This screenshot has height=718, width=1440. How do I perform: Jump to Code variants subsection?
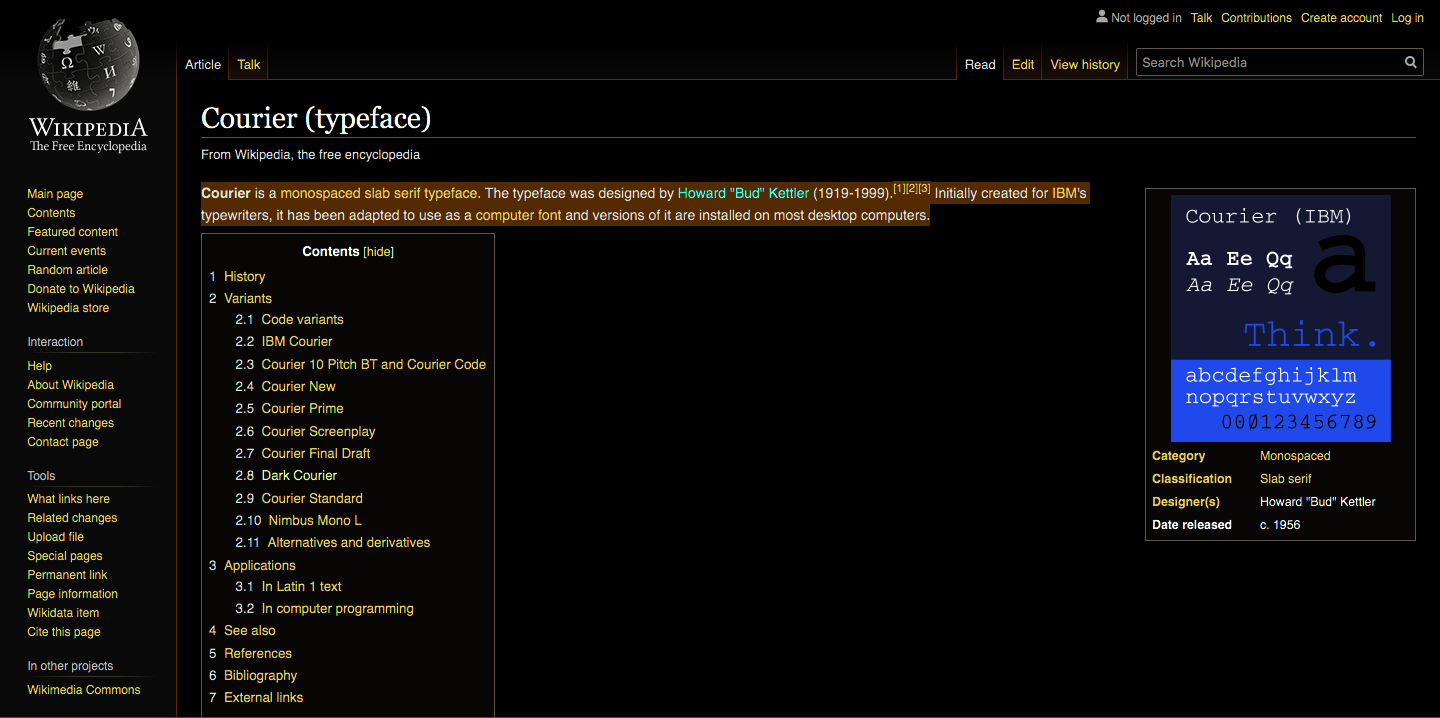coord(302,320)
